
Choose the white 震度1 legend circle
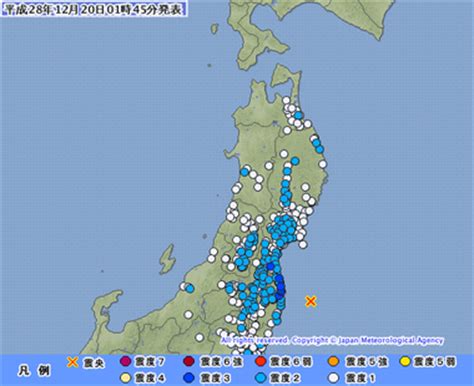coord(334,378)
